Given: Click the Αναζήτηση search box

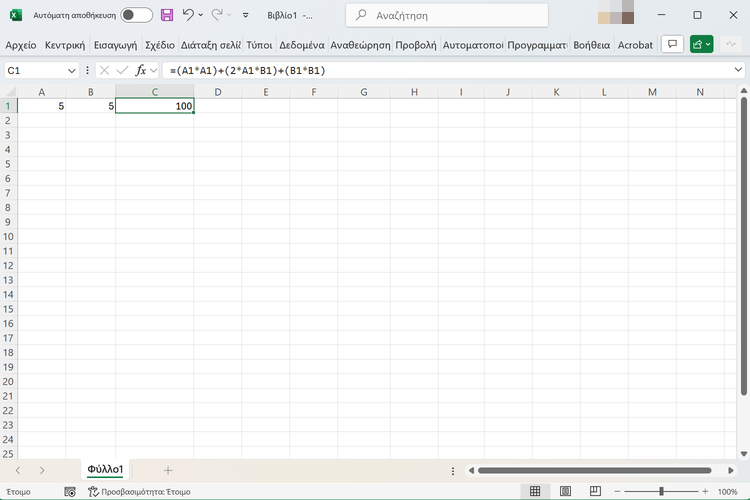Looking at the screenshot, I should [x=447, y=15].
